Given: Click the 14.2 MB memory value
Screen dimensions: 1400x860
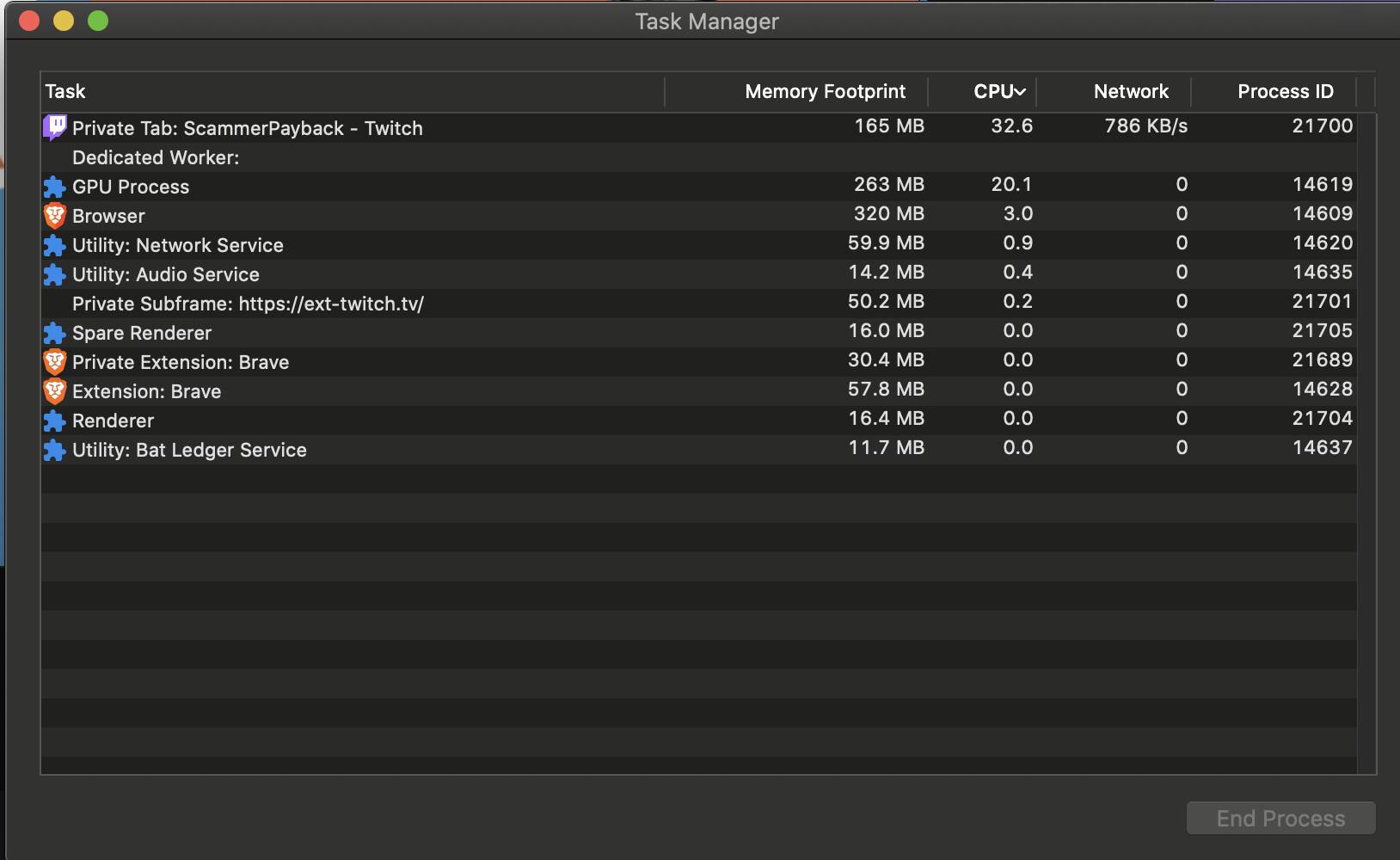Looking at the screenshot, I should coord(886,272).
